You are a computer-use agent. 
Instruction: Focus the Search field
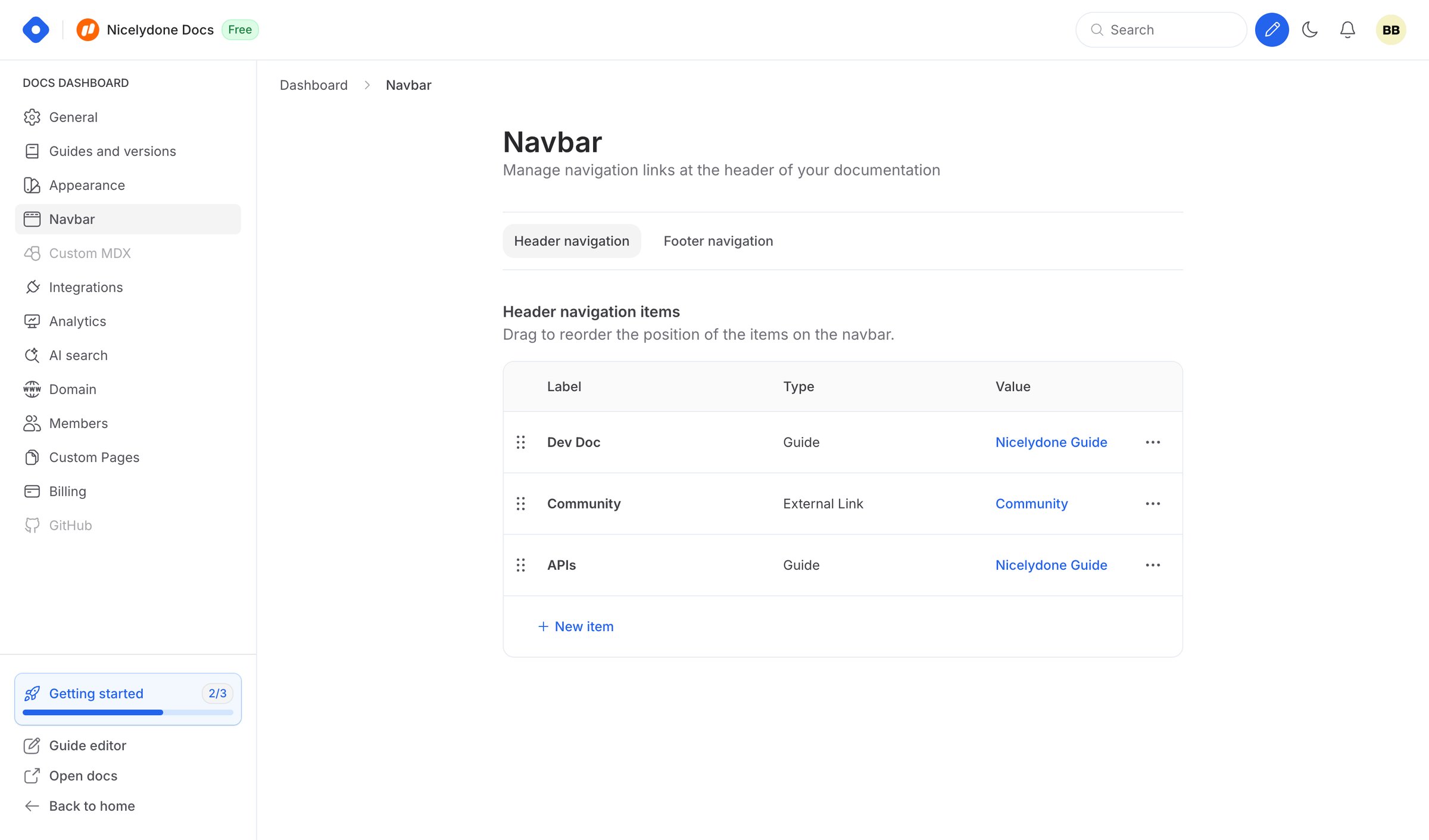(1161, 30)
